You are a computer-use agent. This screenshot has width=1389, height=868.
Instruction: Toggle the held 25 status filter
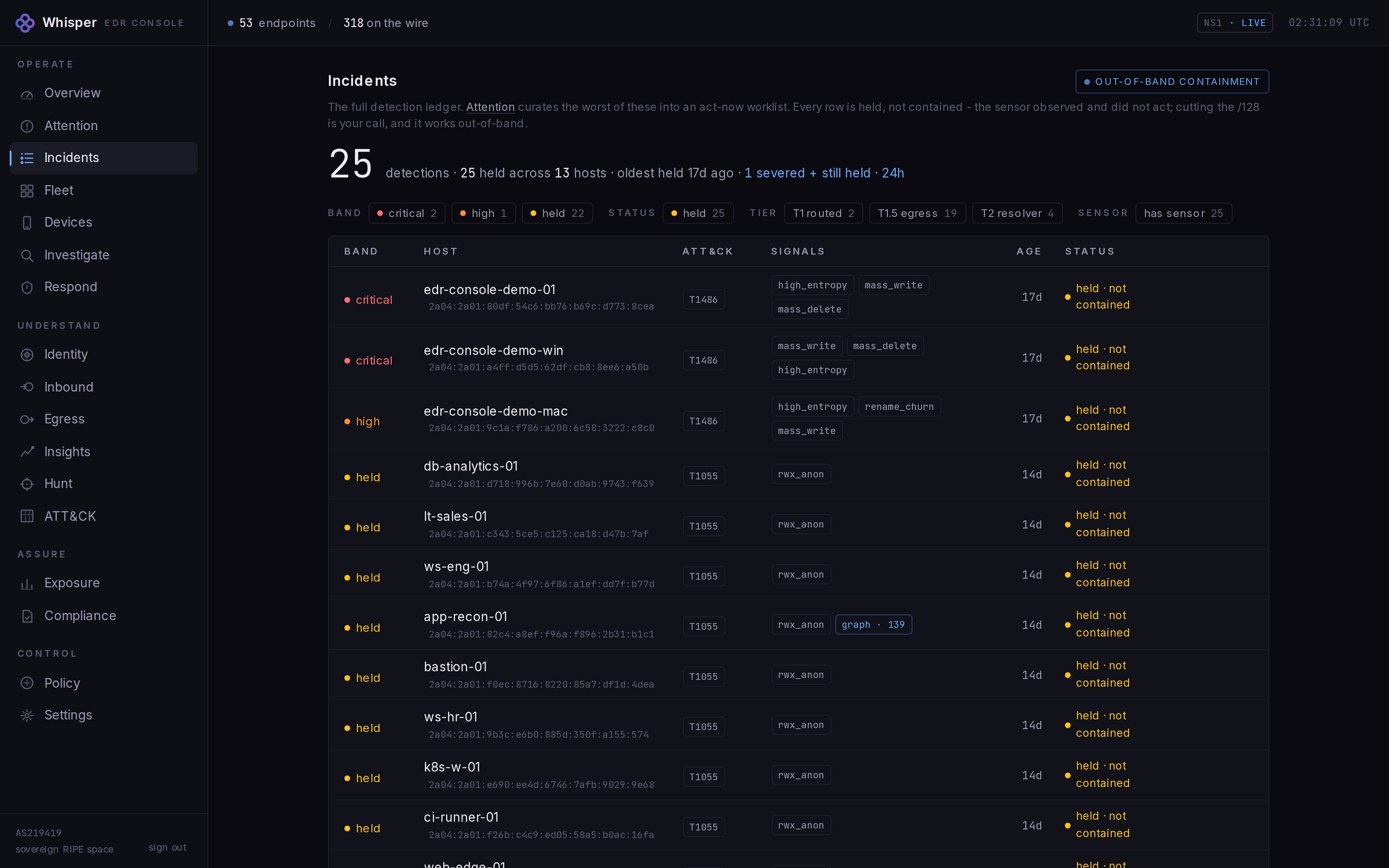point(698,214)
